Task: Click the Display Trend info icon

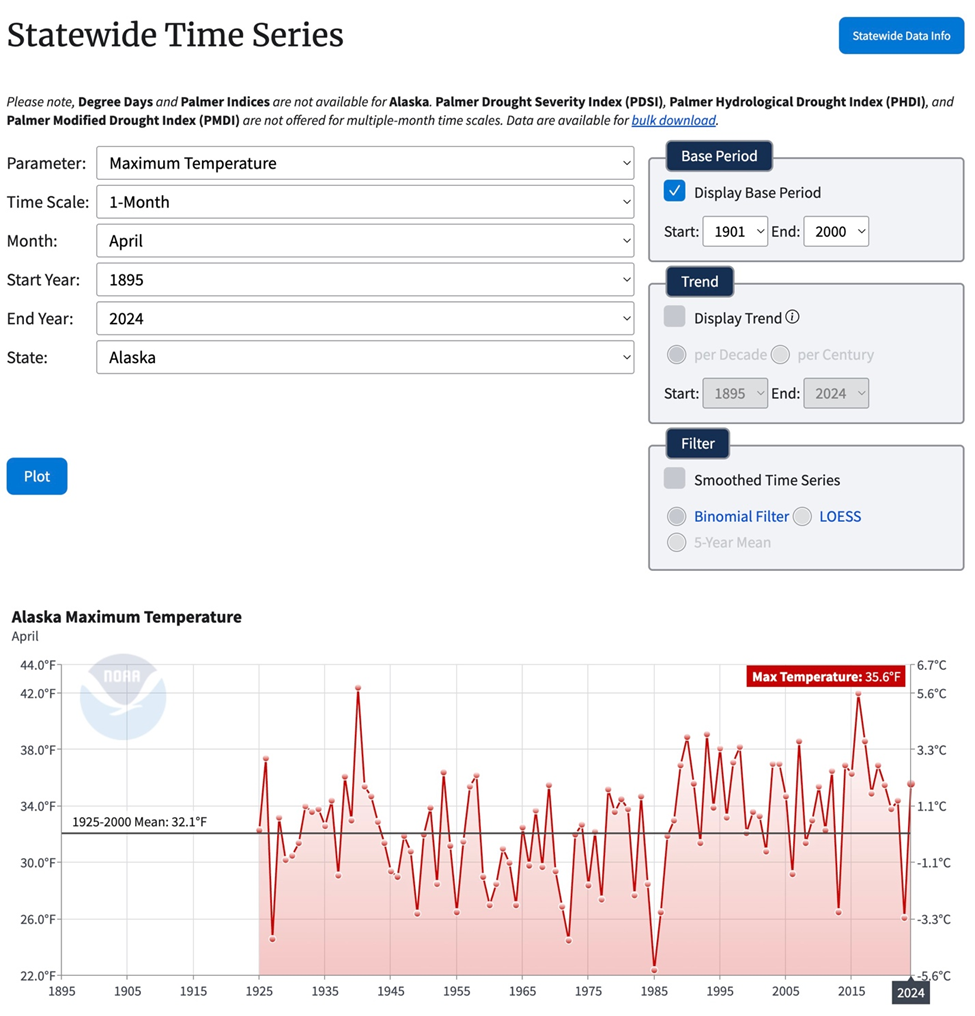Action: click(792, 317)
